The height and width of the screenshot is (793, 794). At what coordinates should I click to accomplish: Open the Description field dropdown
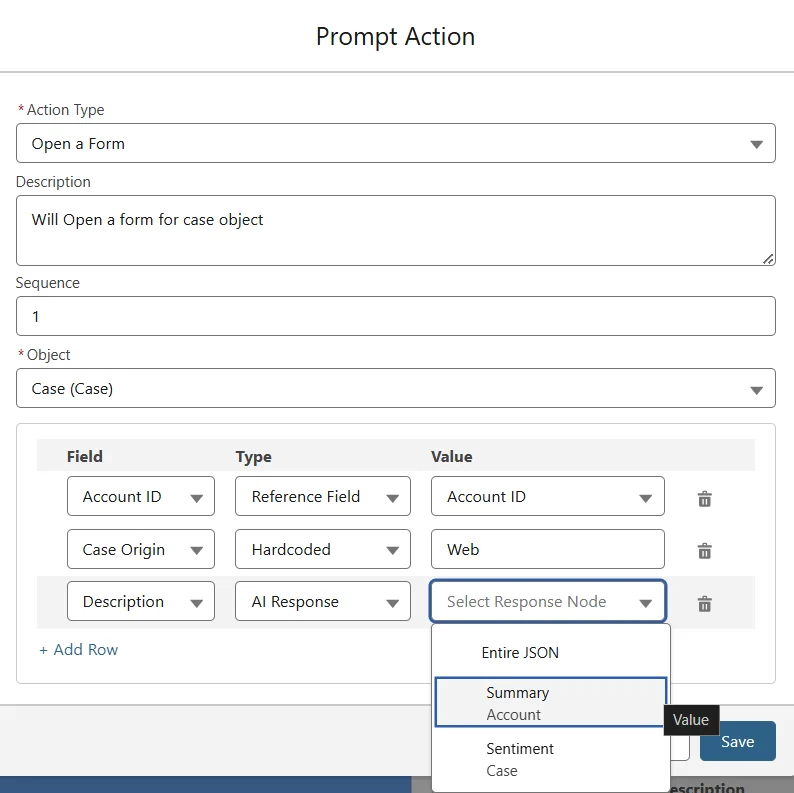(x=141, y=602)
